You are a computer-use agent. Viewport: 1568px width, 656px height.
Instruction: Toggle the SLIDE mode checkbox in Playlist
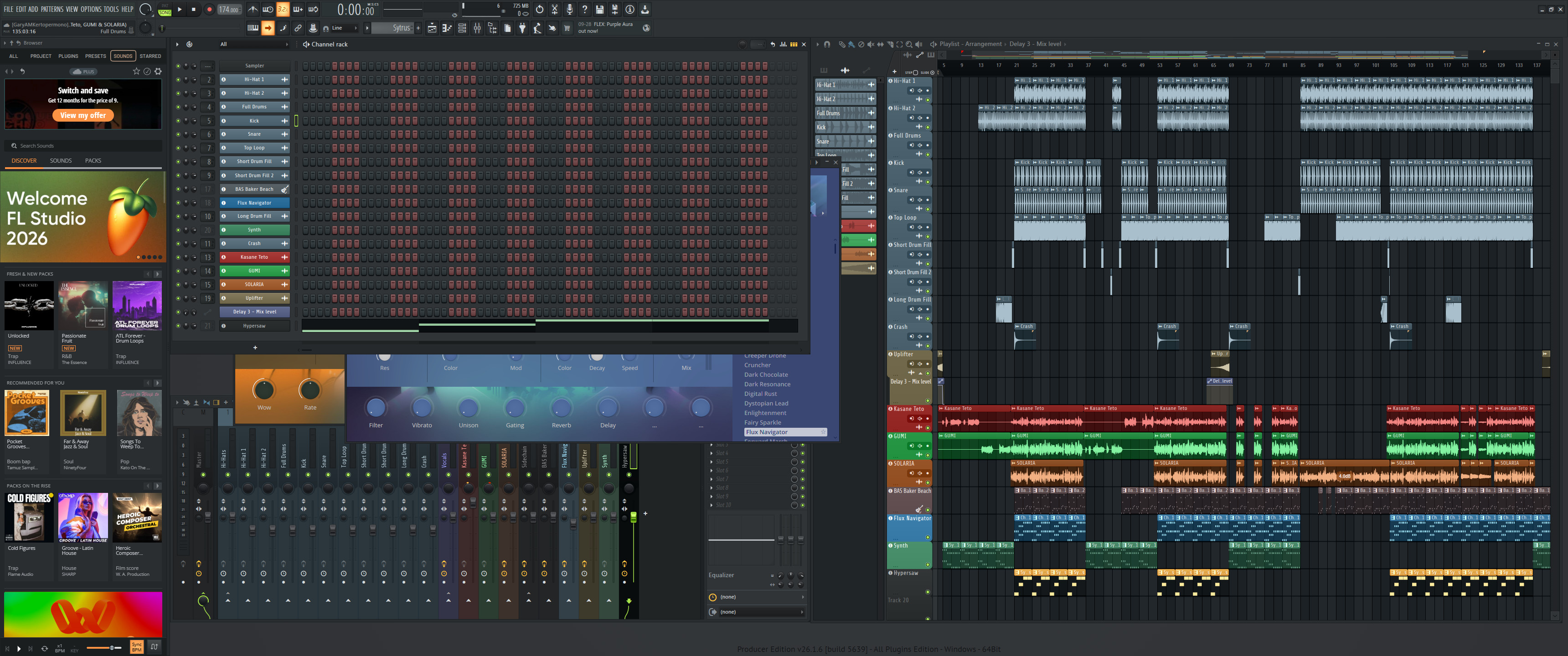[x=932, y=72]
